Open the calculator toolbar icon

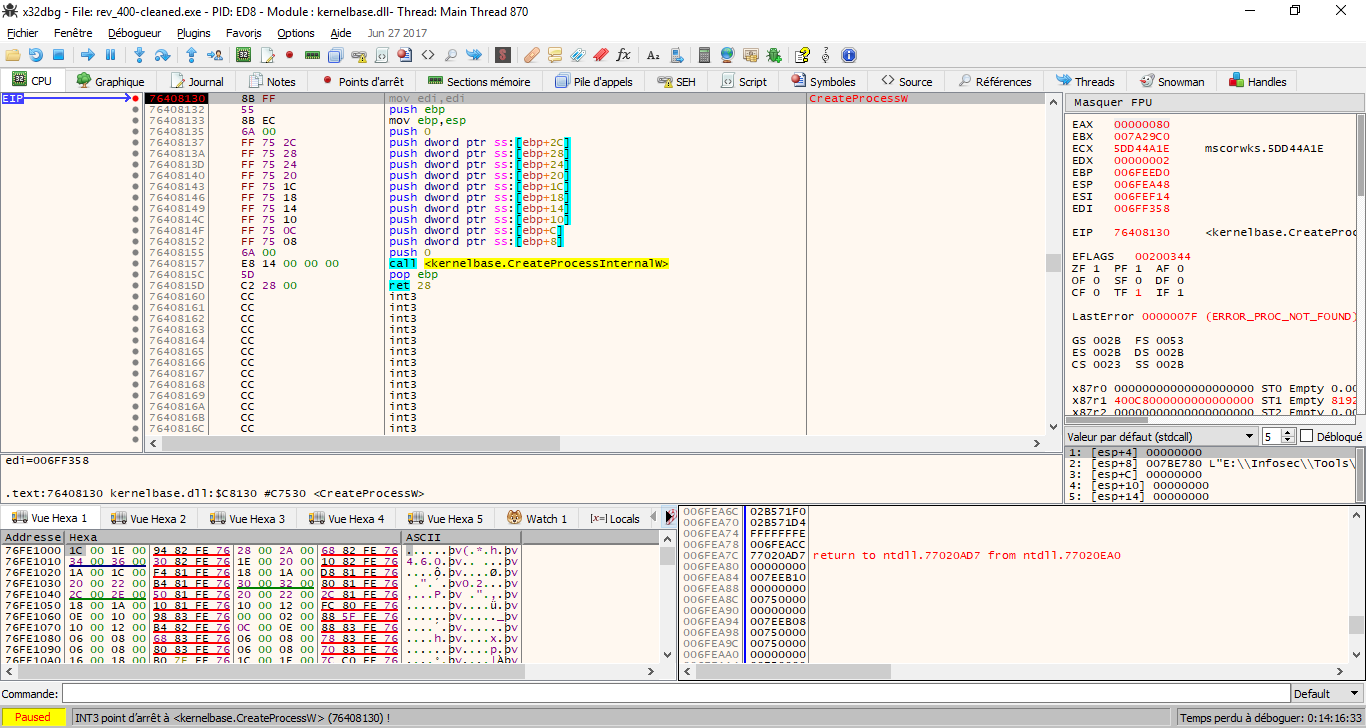pos(704,55)
